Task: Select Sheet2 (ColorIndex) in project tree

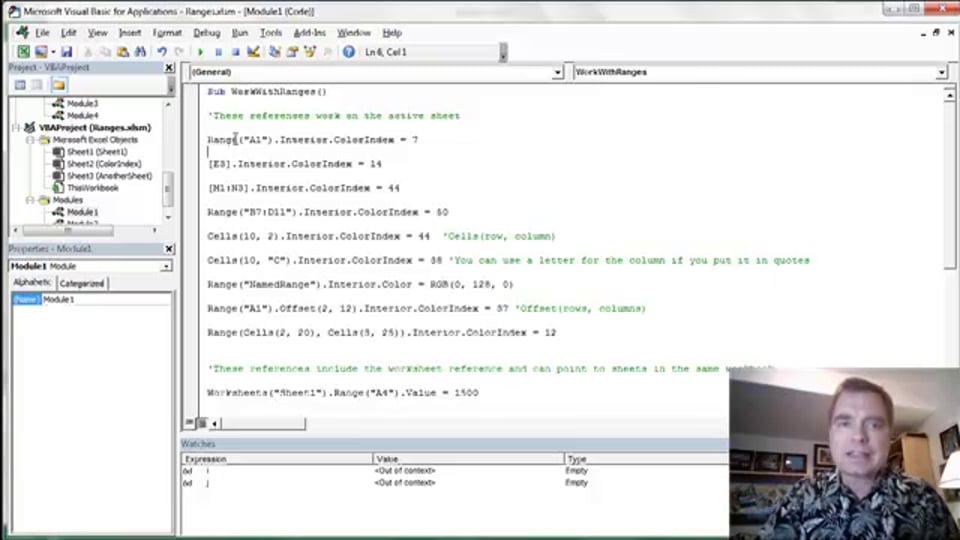Action: pyautogui.click(x=103, y=163)
